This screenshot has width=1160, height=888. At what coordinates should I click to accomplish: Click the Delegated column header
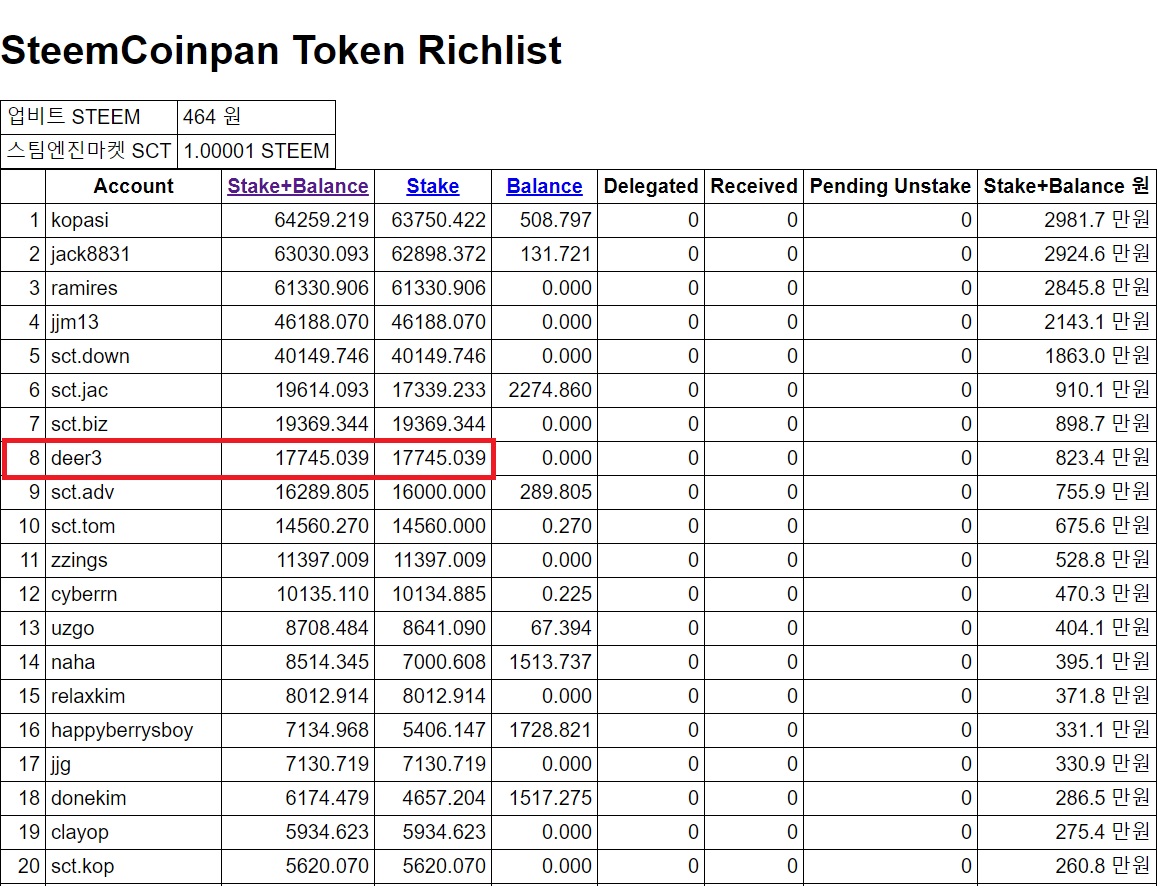click(651, 186)
